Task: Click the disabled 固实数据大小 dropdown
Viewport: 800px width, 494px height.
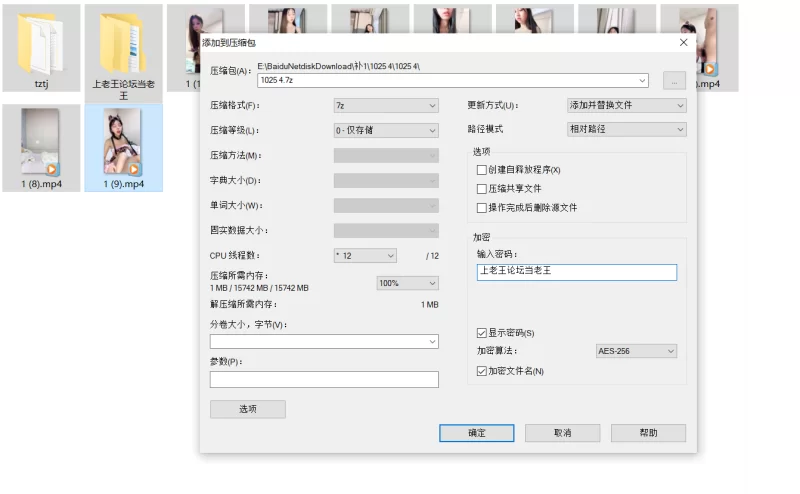Action: click(x=386, y=230)
